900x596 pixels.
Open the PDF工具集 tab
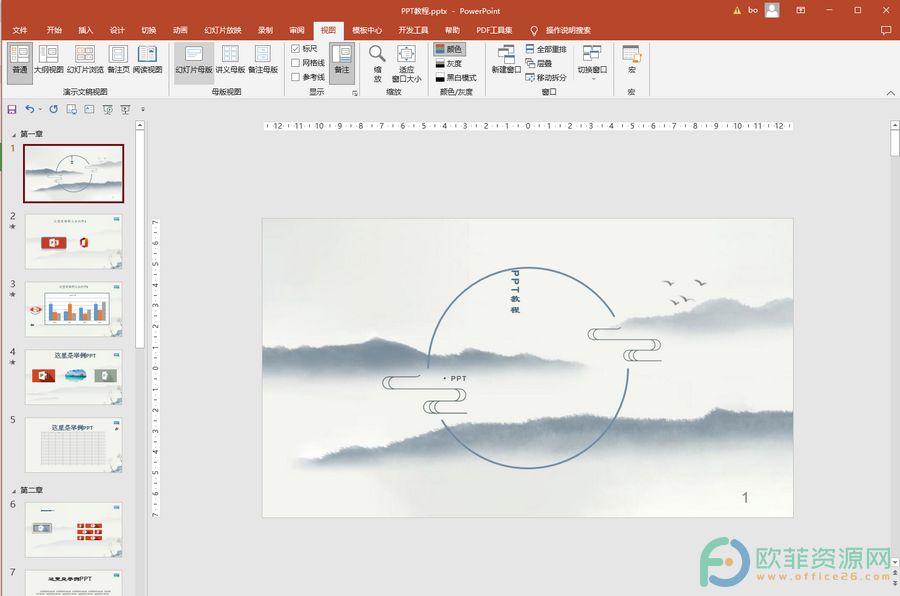point(494,30)
